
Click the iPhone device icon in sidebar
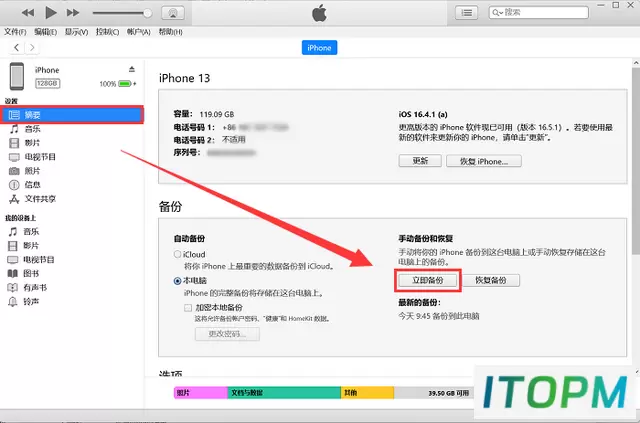click(x=17, y=76)
